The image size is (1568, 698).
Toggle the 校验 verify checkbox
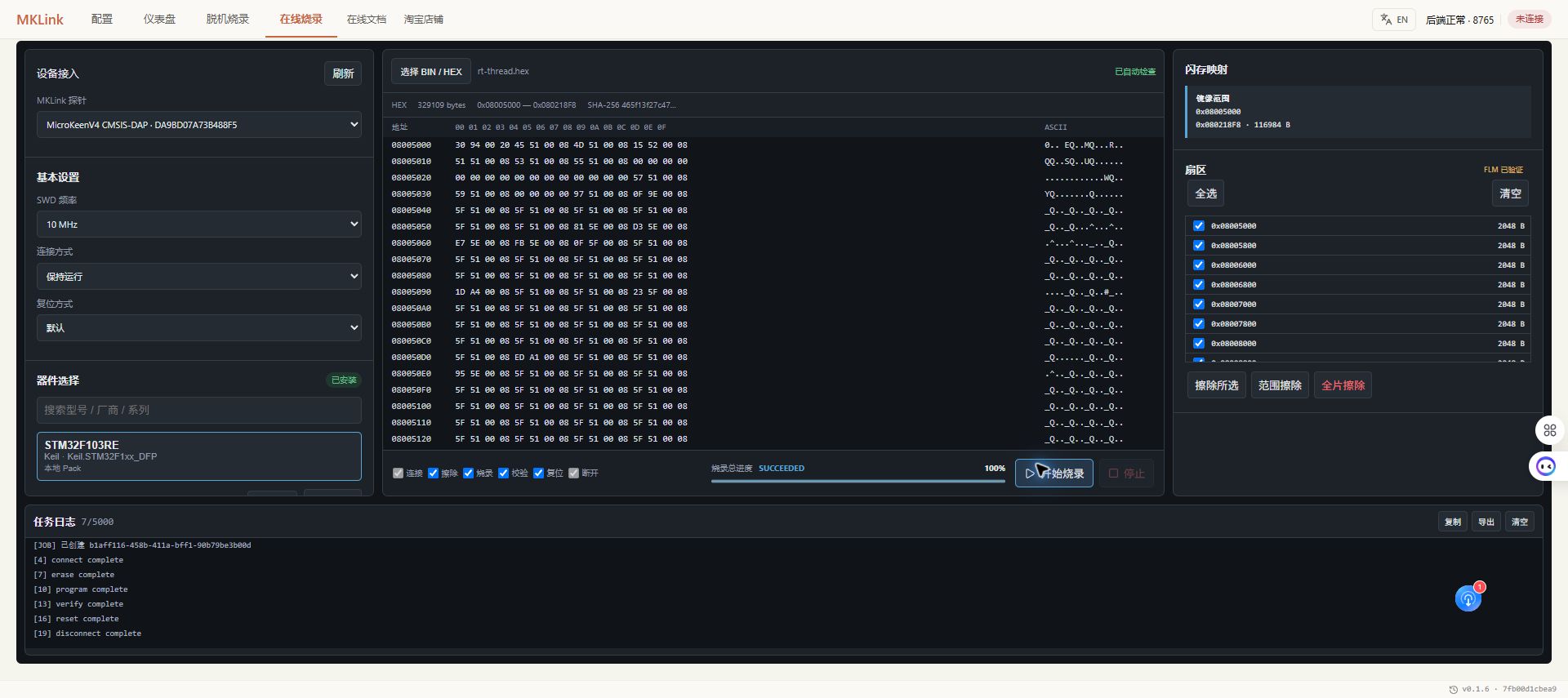click(x=504, y=473)
